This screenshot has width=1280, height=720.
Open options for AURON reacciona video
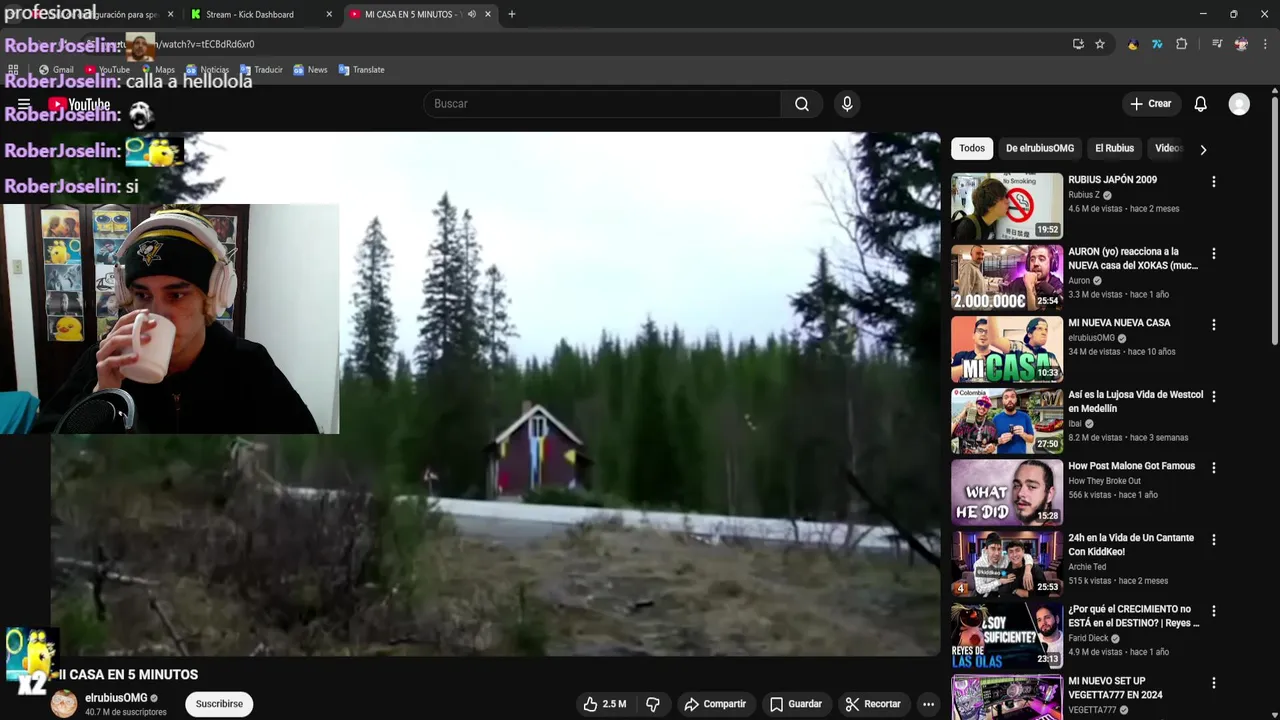(1213, 254)
